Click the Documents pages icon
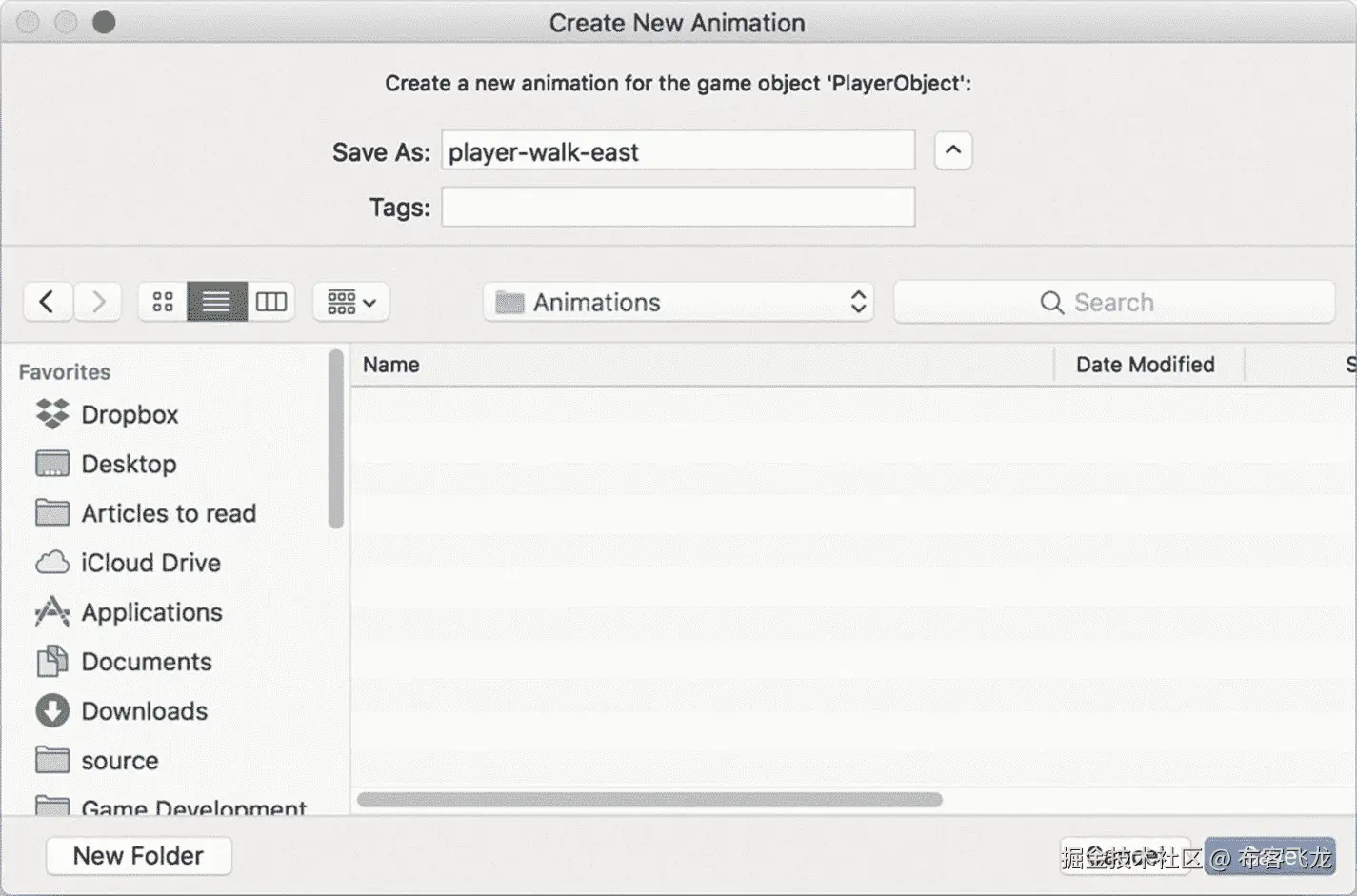This screenshot has height=896, width=1357. coord(52,661)
